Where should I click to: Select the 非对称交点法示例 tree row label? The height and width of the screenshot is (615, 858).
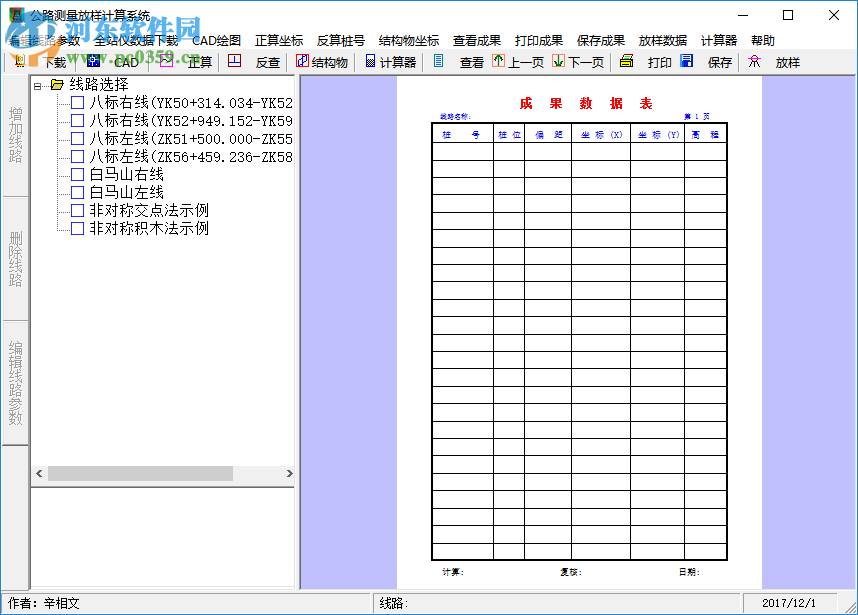(149, 211)
